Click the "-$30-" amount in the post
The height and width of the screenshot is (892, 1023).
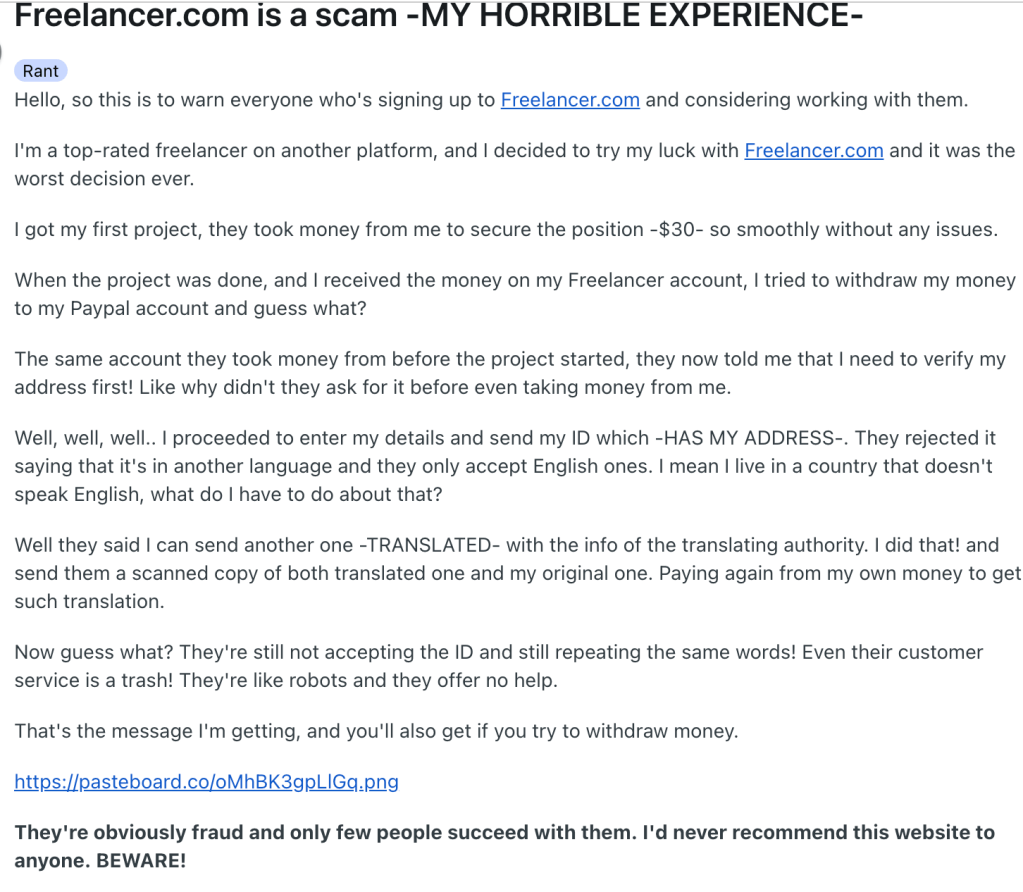676,229
